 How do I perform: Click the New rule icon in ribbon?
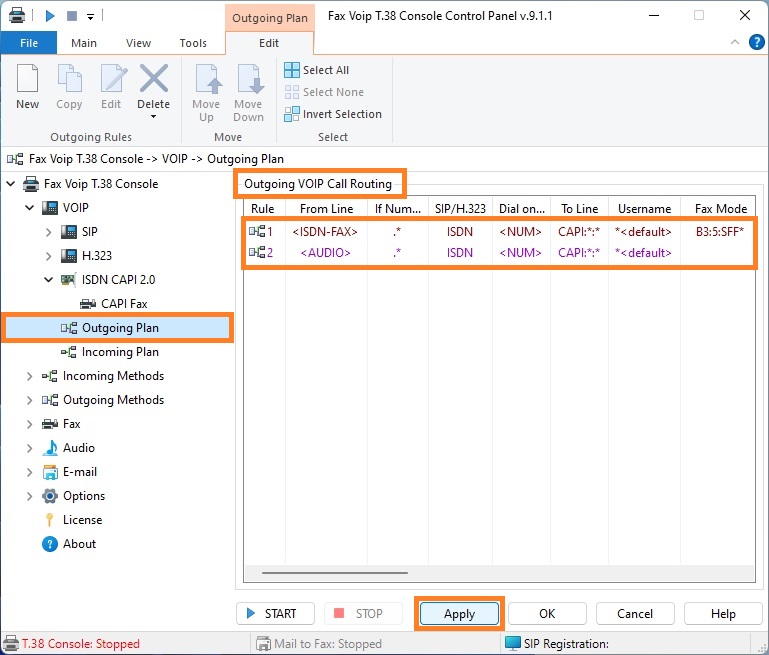(27, 79)
